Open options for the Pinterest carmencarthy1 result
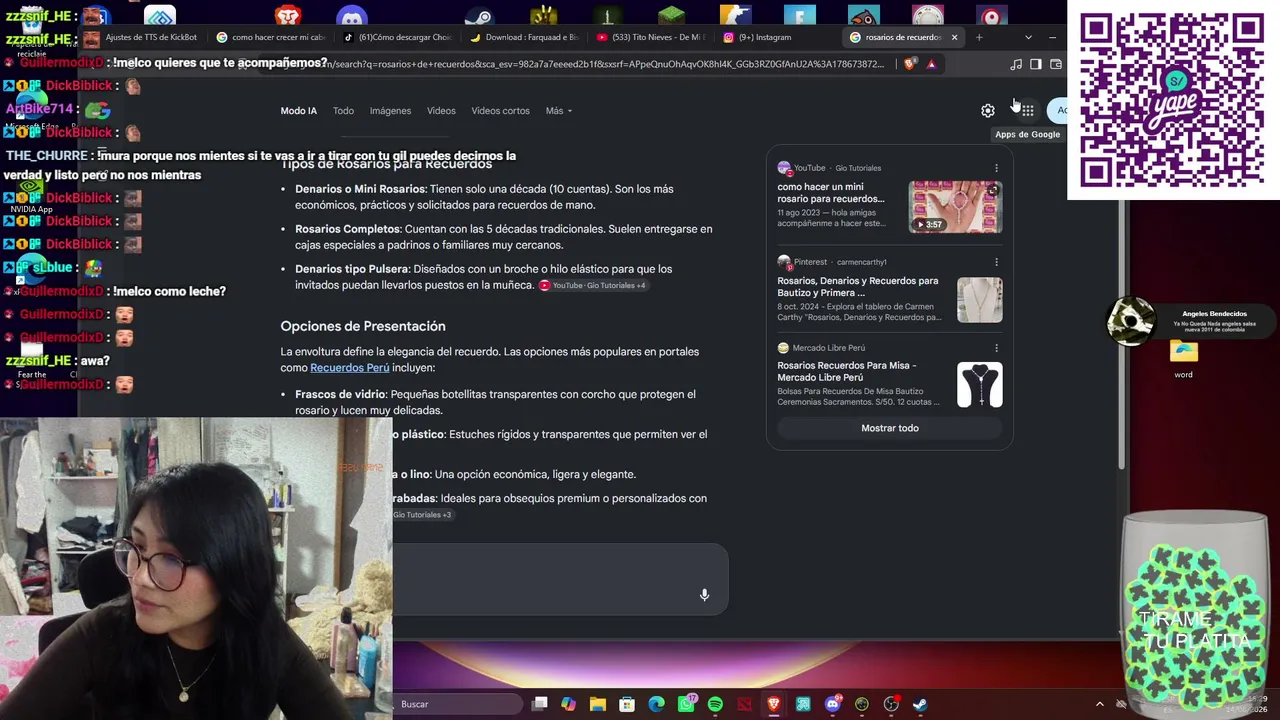This screenshot has width=1280, height=720. (x=996, y=262)
